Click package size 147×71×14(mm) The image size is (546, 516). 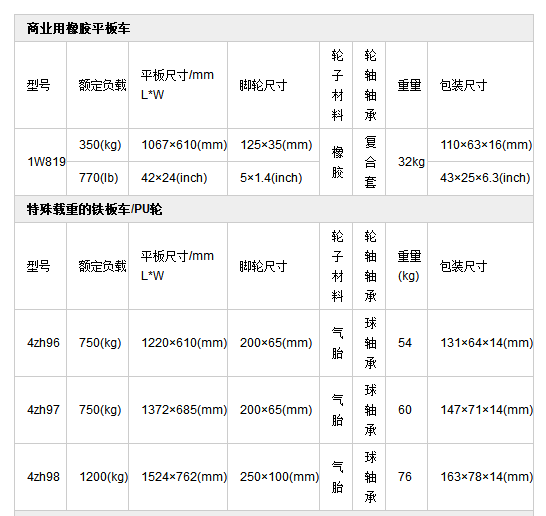pos(486,410)
